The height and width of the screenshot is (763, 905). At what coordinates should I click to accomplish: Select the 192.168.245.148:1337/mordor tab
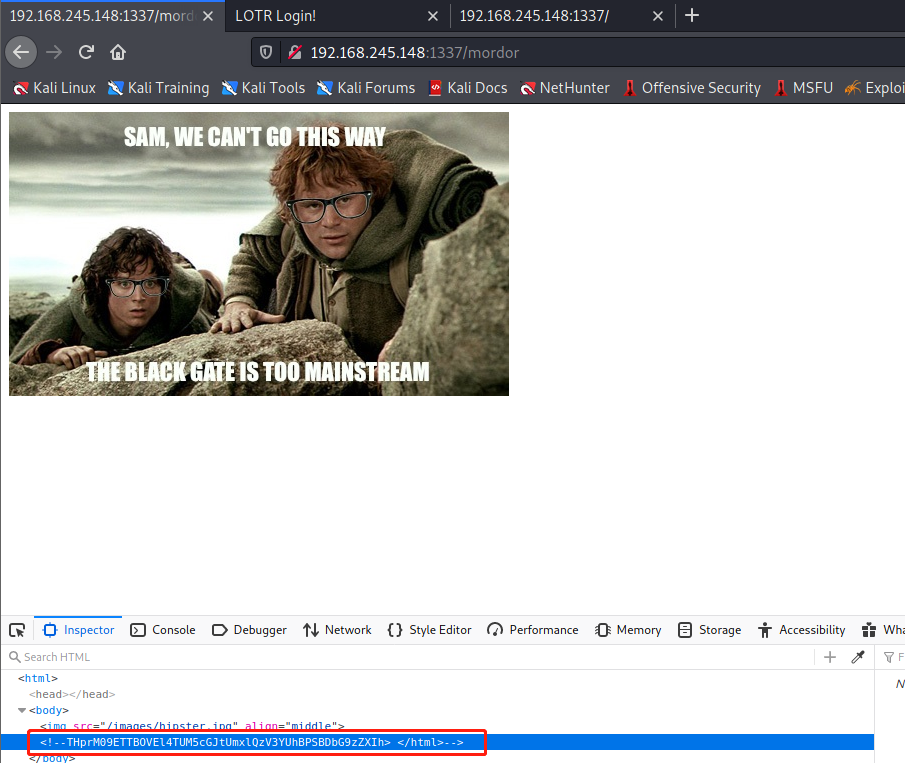click(x=112, y=16)
